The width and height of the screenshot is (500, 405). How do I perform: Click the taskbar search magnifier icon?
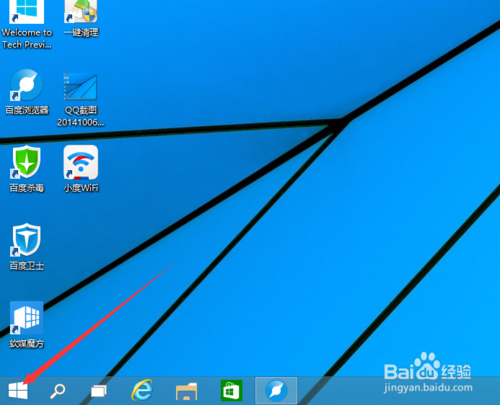coord(57,391)
